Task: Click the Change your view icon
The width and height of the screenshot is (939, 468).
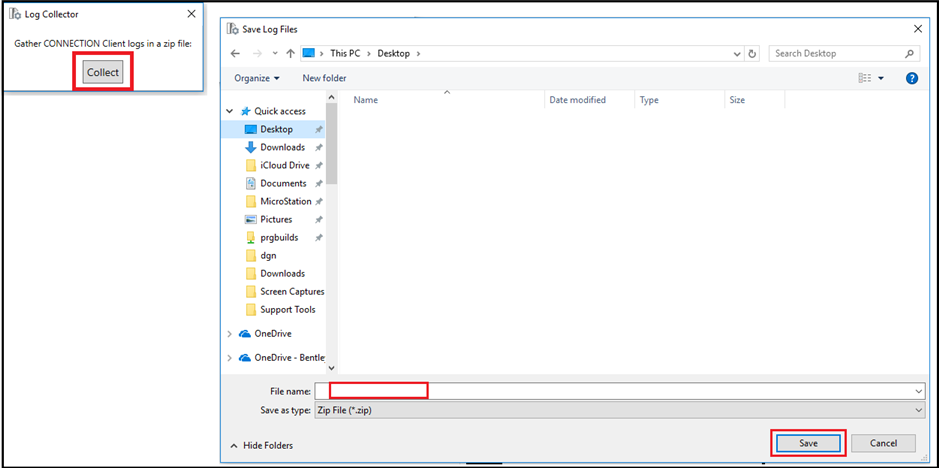Action: (864, 78)
